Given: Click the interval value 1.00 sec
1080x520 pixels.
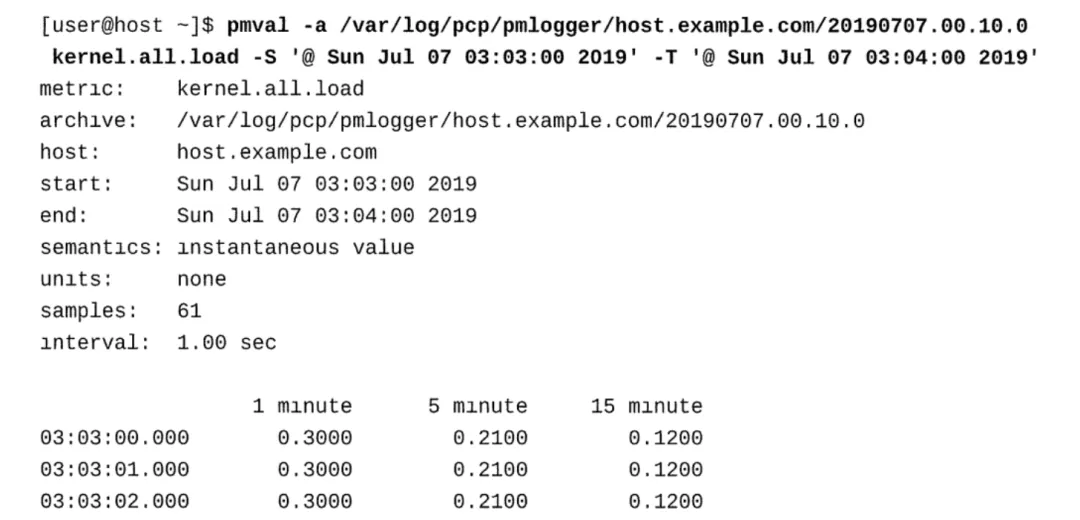Looking at the screenshot, I should click(x=227, y=343).
